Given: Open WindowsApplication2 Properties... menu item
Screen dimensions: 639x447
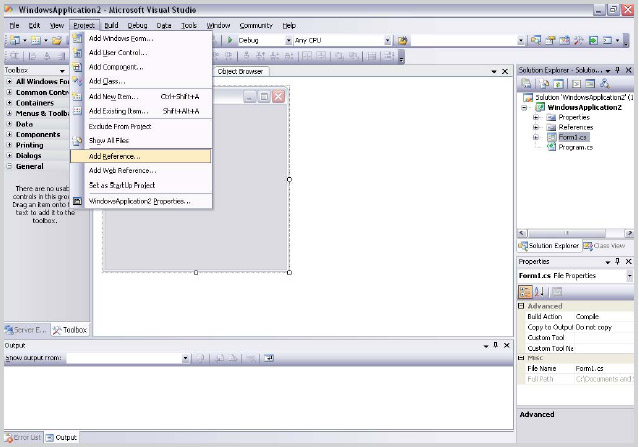Looking at the screenshot, I should click(141, 201).
